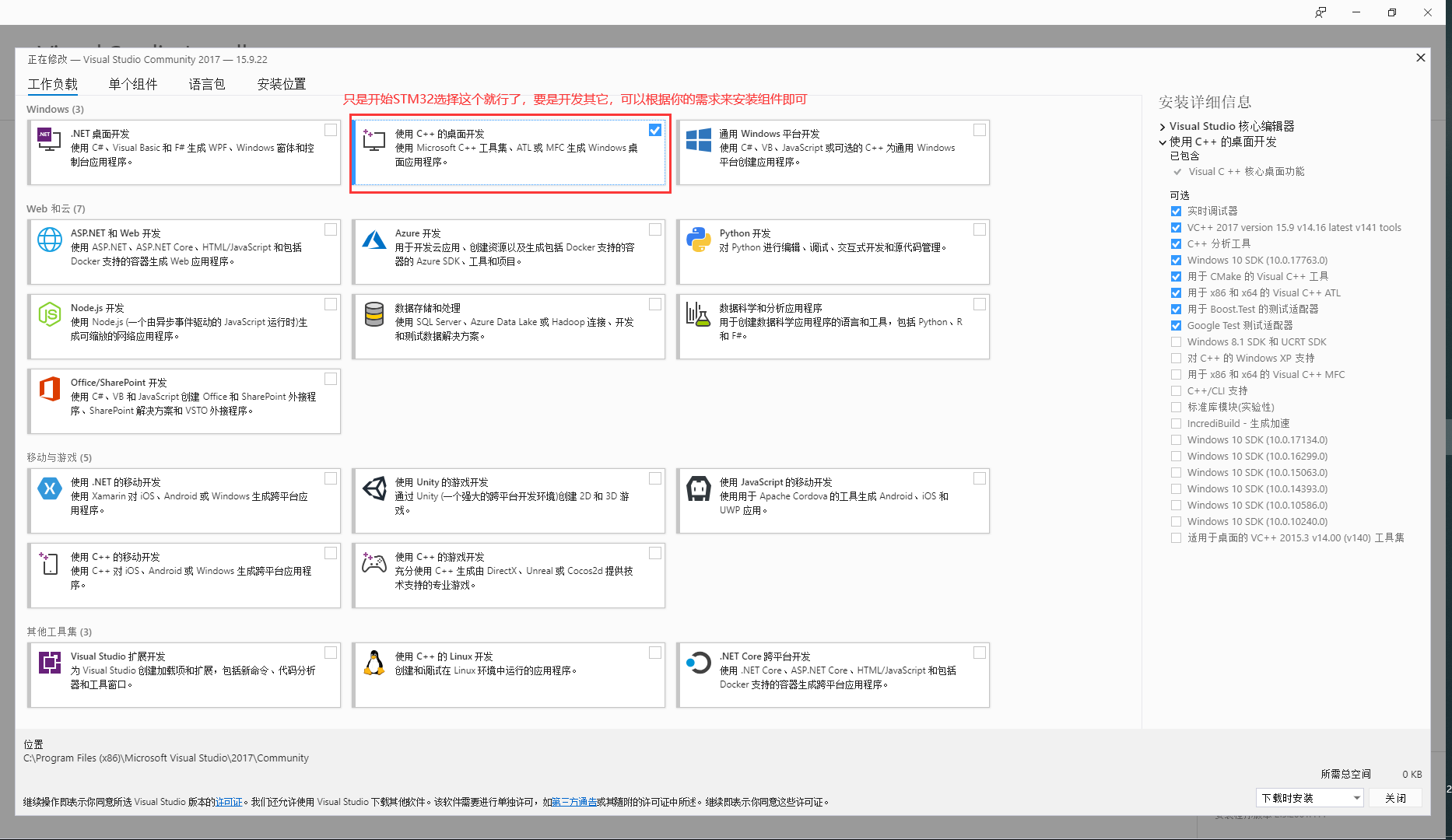Open the 语言包 tab
Viewport: 1452px width, 840px height.
click(207, 84)
